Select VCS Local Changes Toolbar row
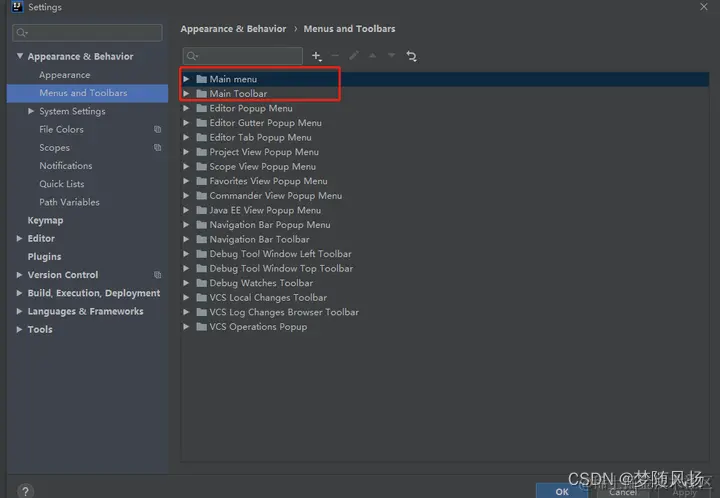Screen dimensions: 720x498 (445, 297)
